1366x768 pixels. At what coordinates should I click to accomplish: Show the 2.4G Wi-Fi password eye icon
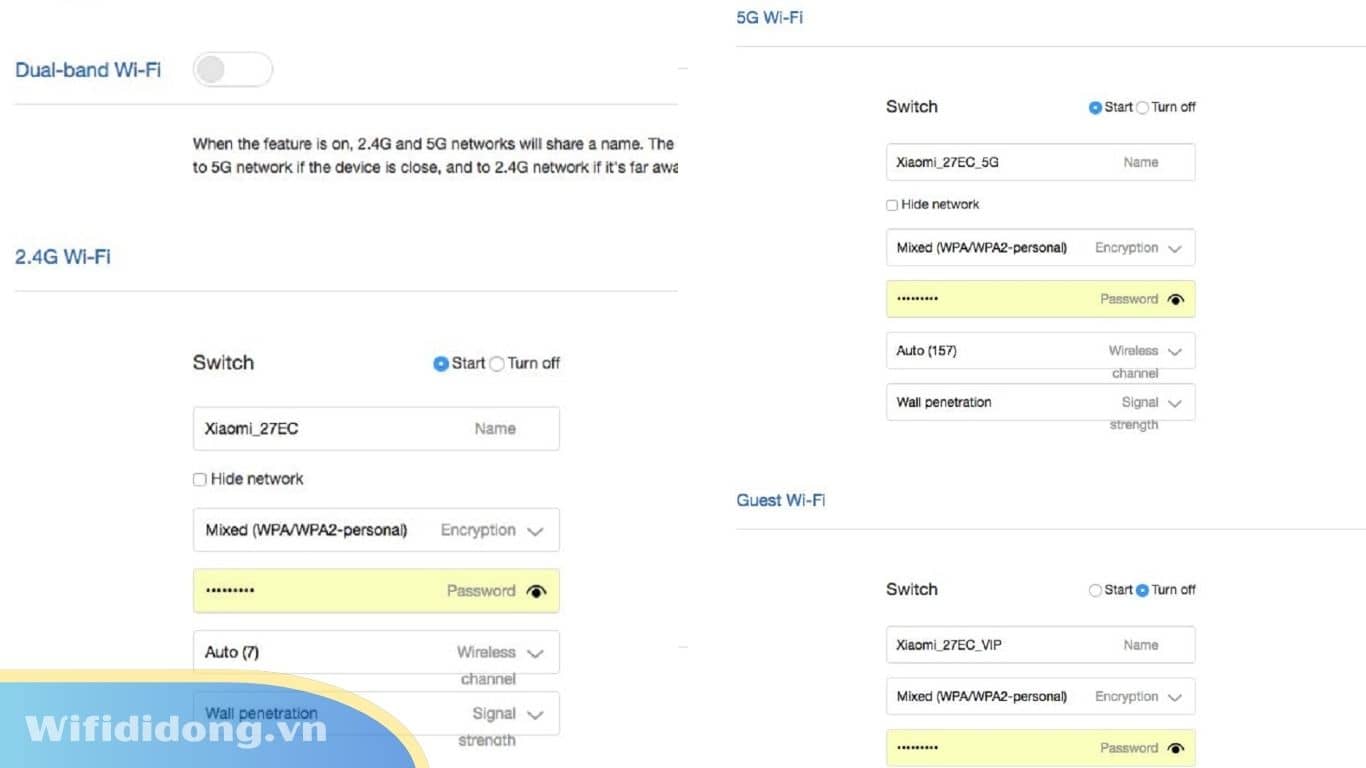click(536, 591)
